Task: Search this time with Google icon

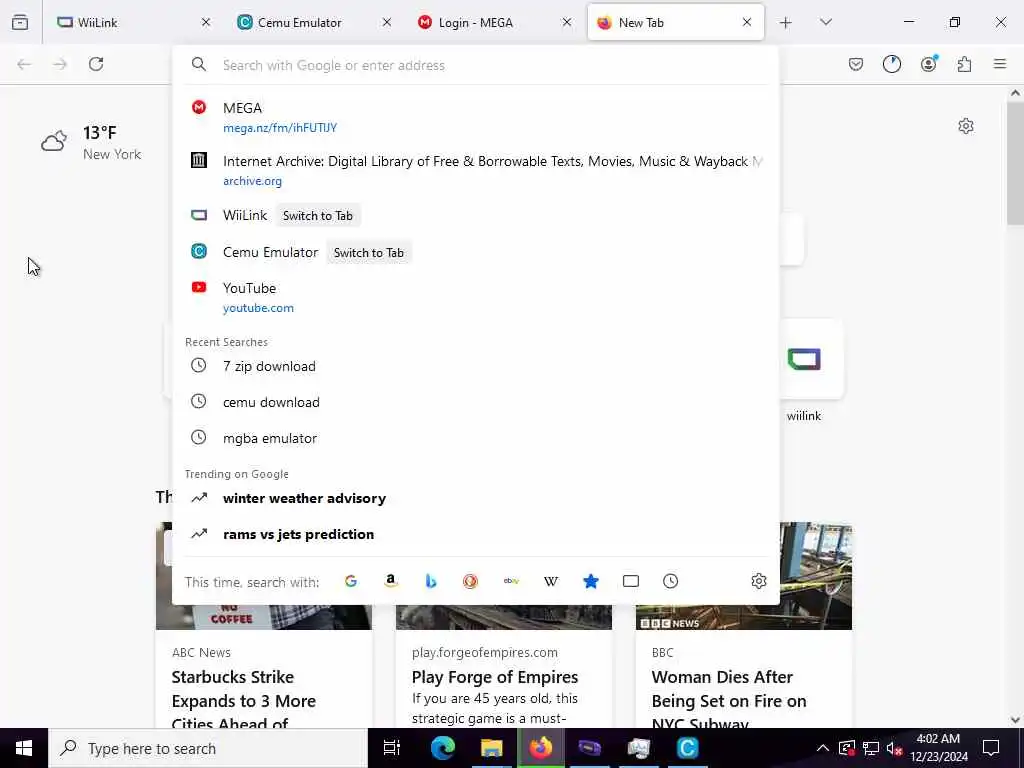Action: (351, 581)
